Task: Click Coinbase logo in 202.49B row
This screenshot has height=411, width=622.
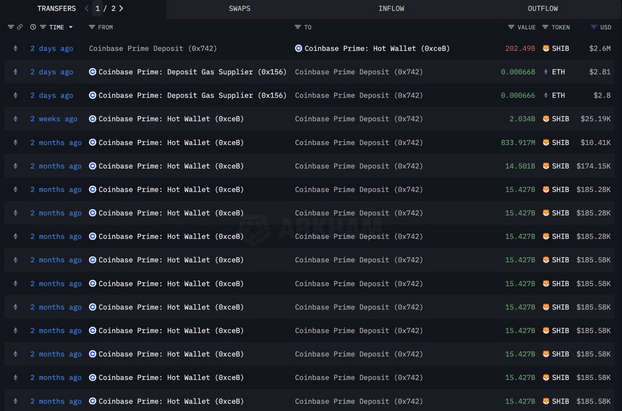Action: 298,48
